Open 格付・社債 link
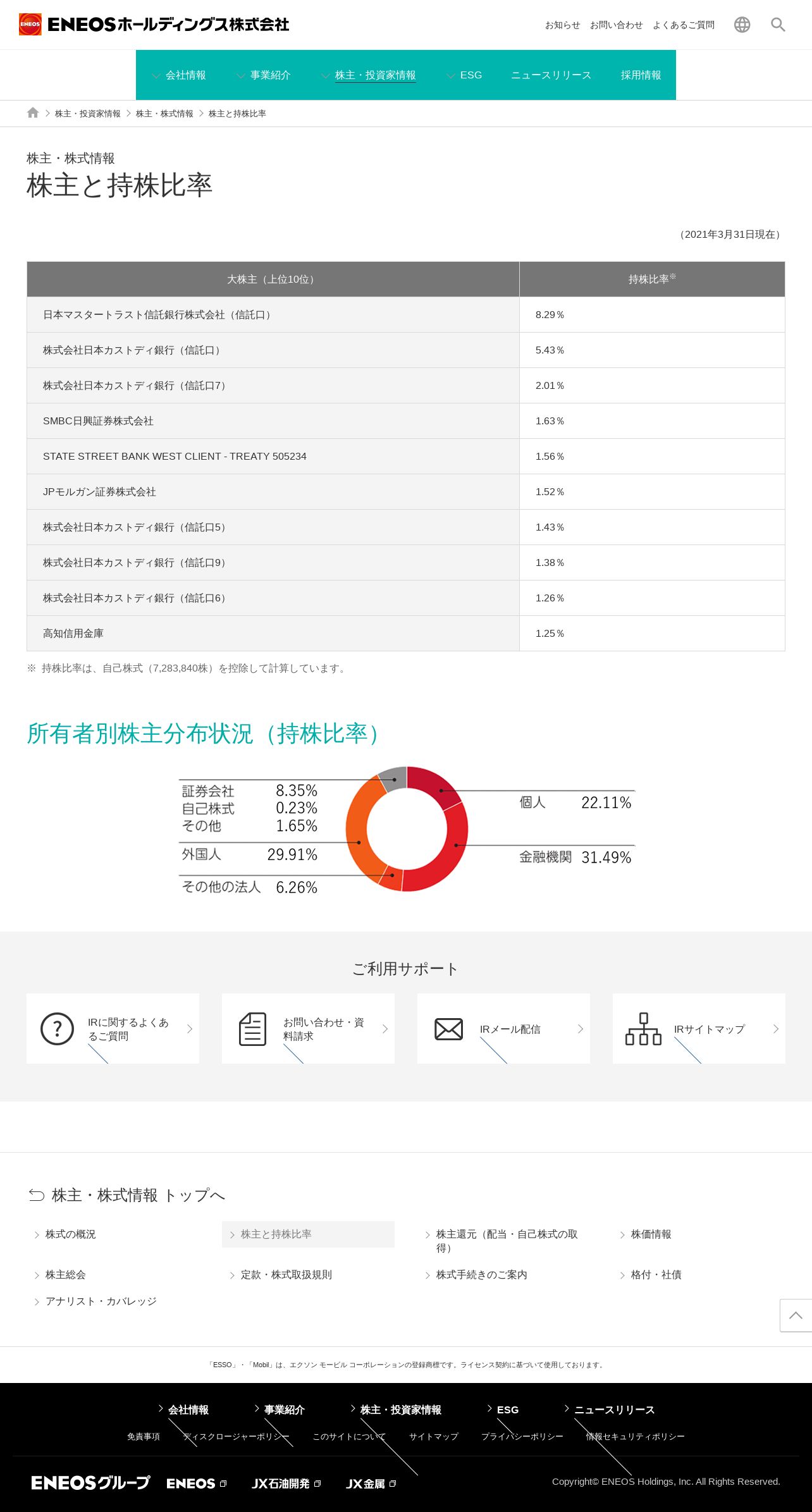 click(656, 1275)
